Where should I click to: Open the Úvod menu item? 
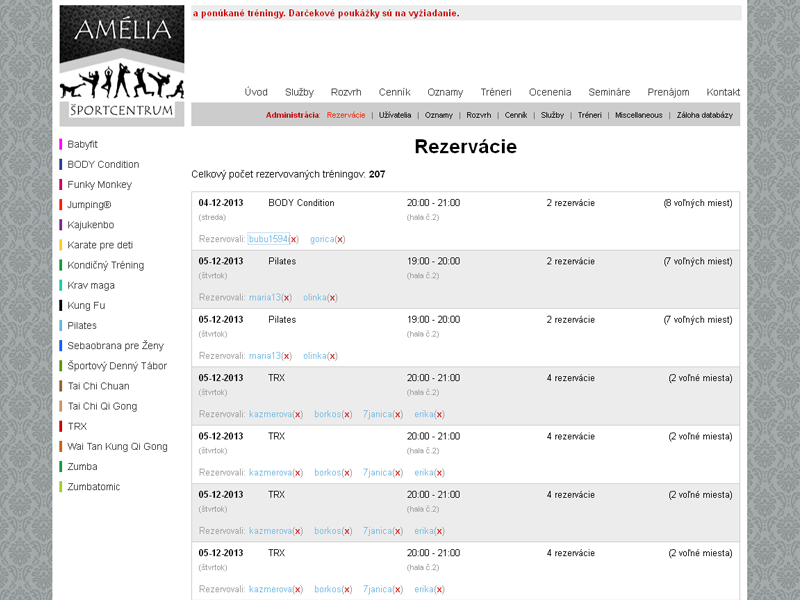click(x=256, y=92)
